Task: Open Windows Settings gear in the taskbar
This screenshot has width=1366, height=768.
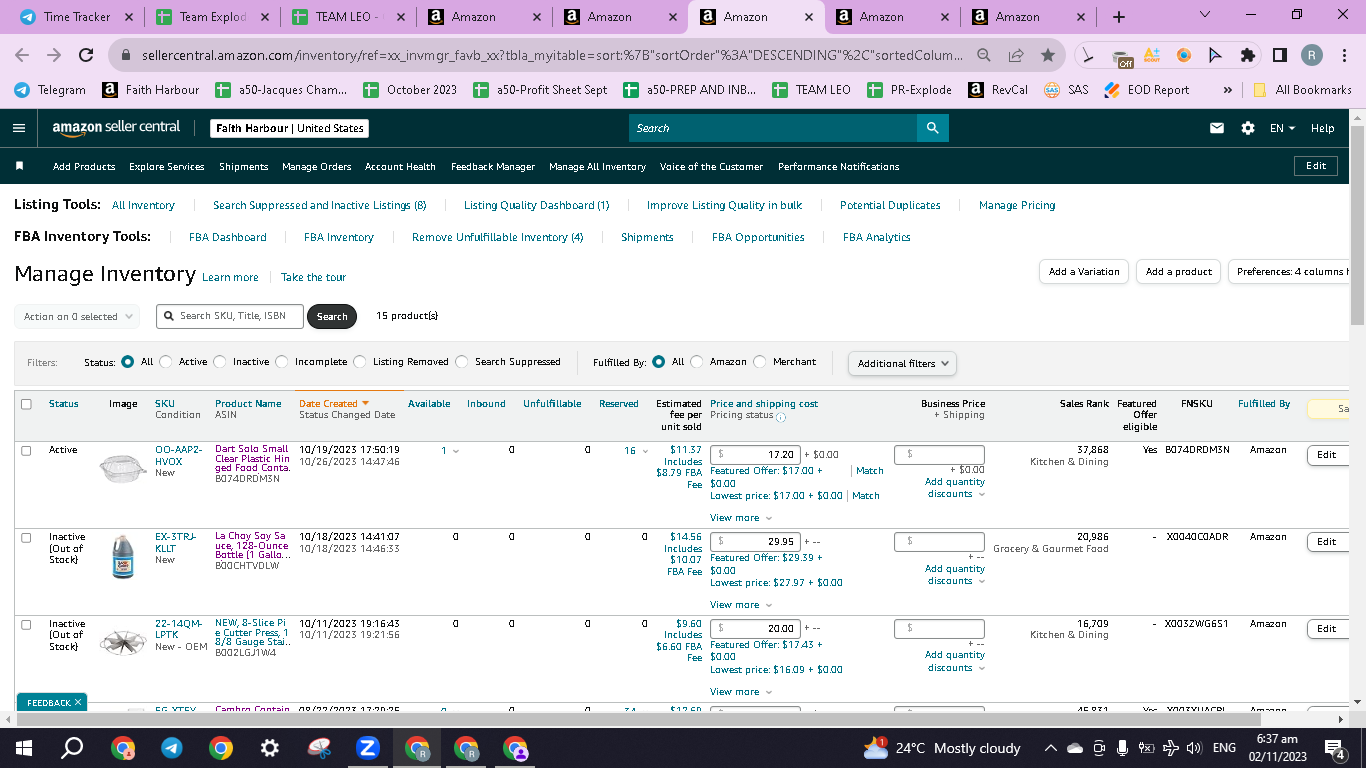Action: point(270,748)
